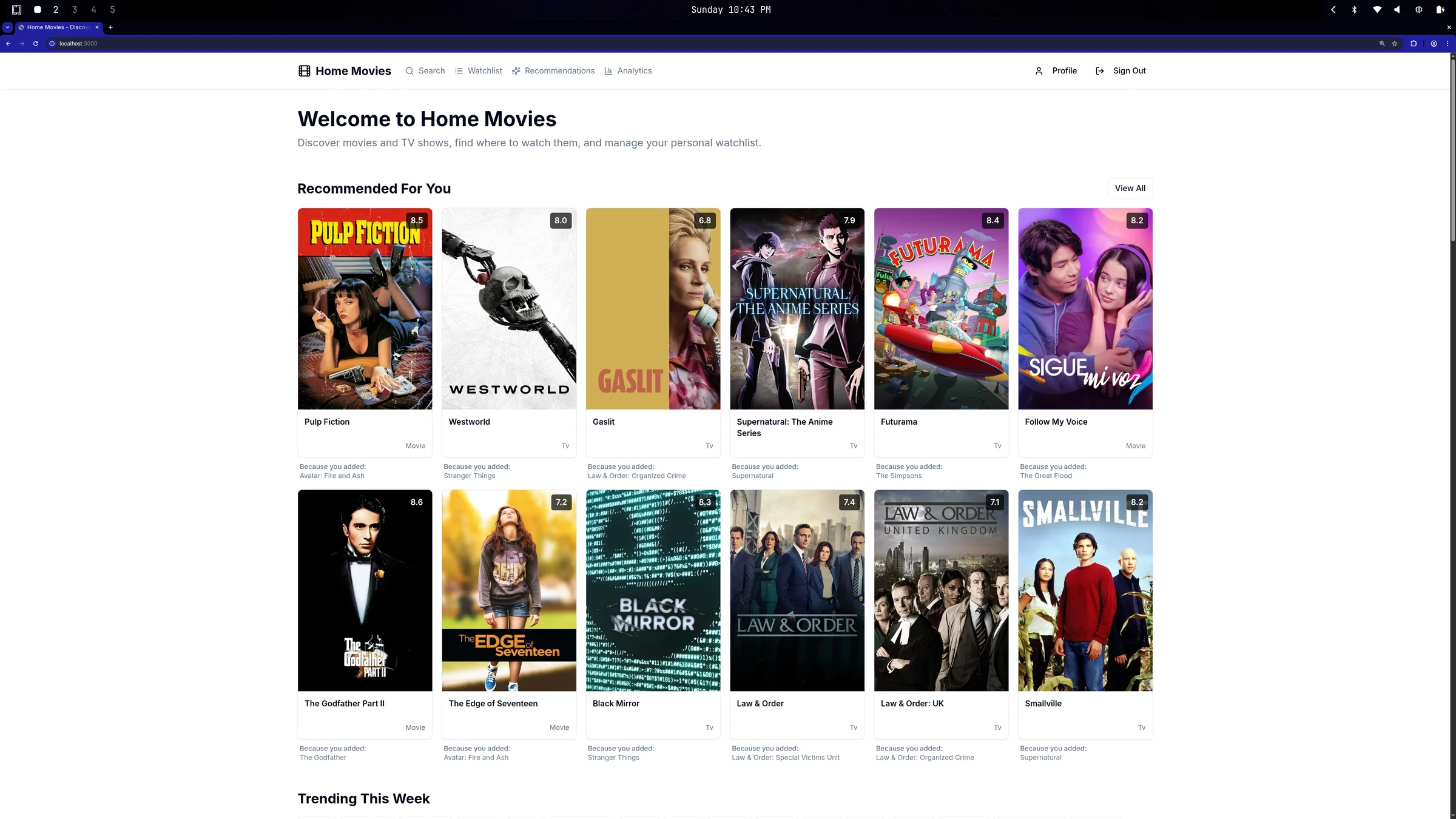
Task: Reload the page with the refresh icon
Action: [x=36, y=44]
